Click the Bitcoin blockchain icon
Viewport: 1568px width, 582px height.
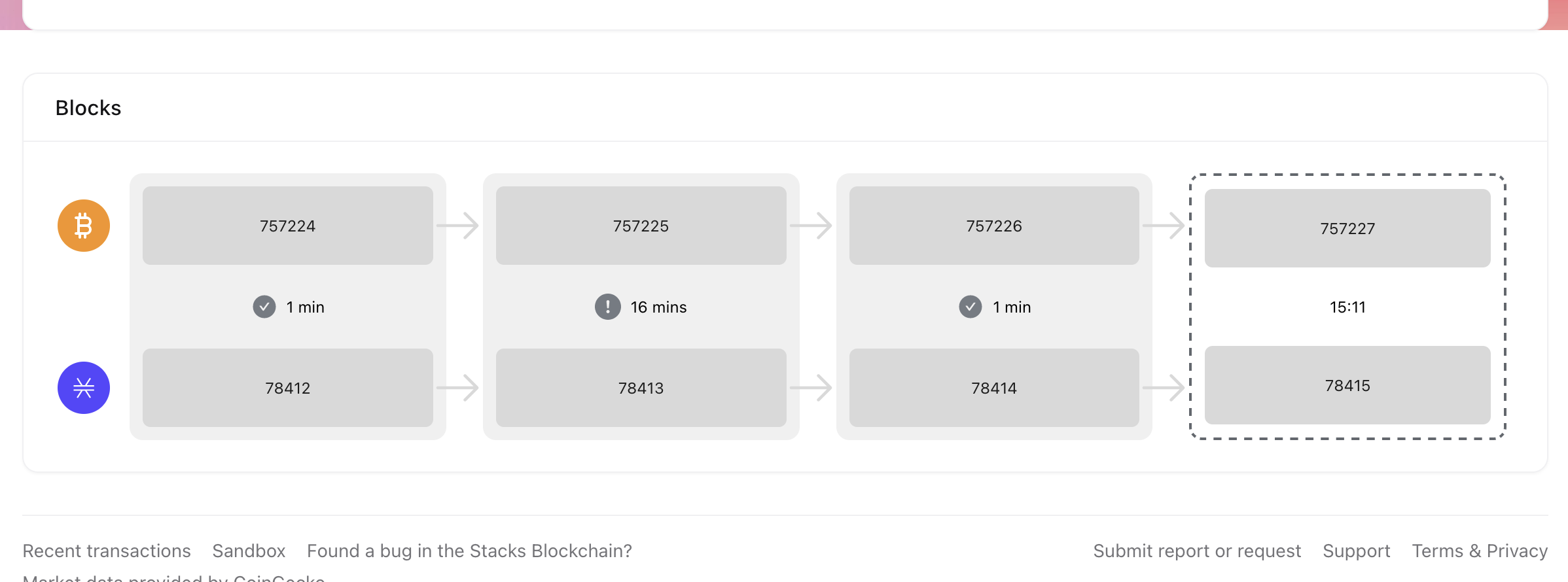[83, 225]
